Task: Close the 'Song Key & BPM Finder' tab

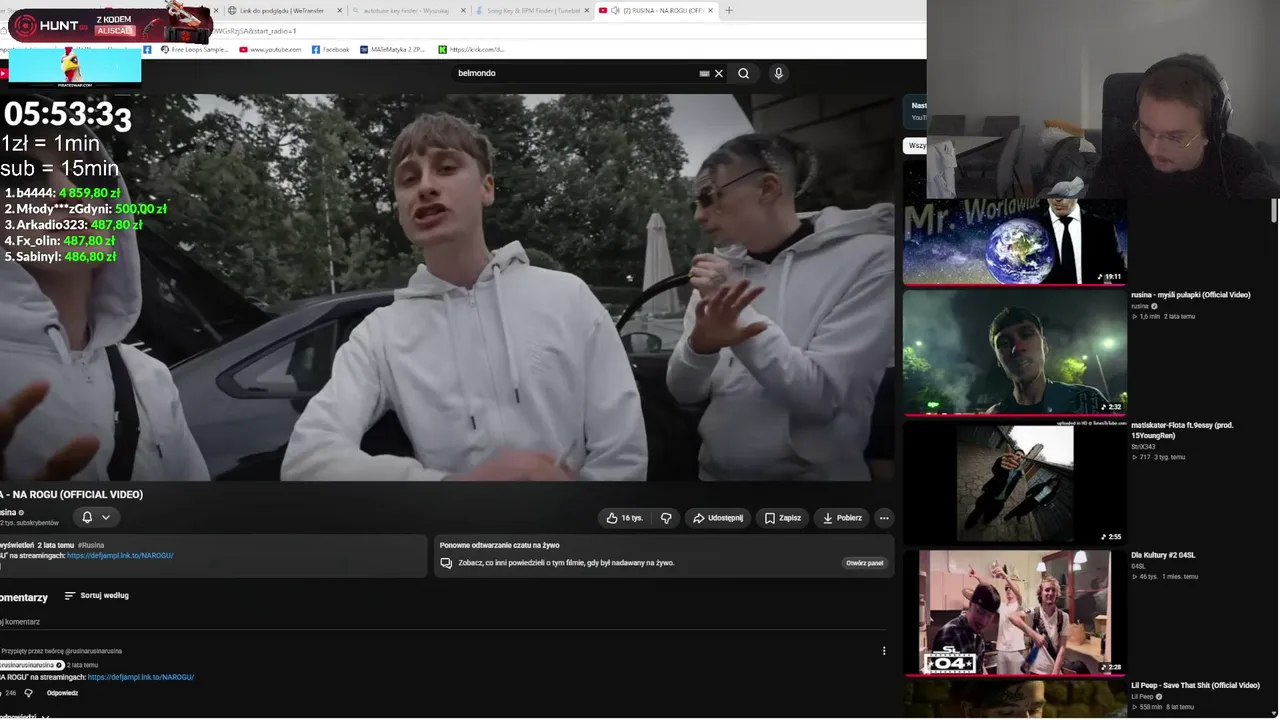Action: click(x=587, y=10)
